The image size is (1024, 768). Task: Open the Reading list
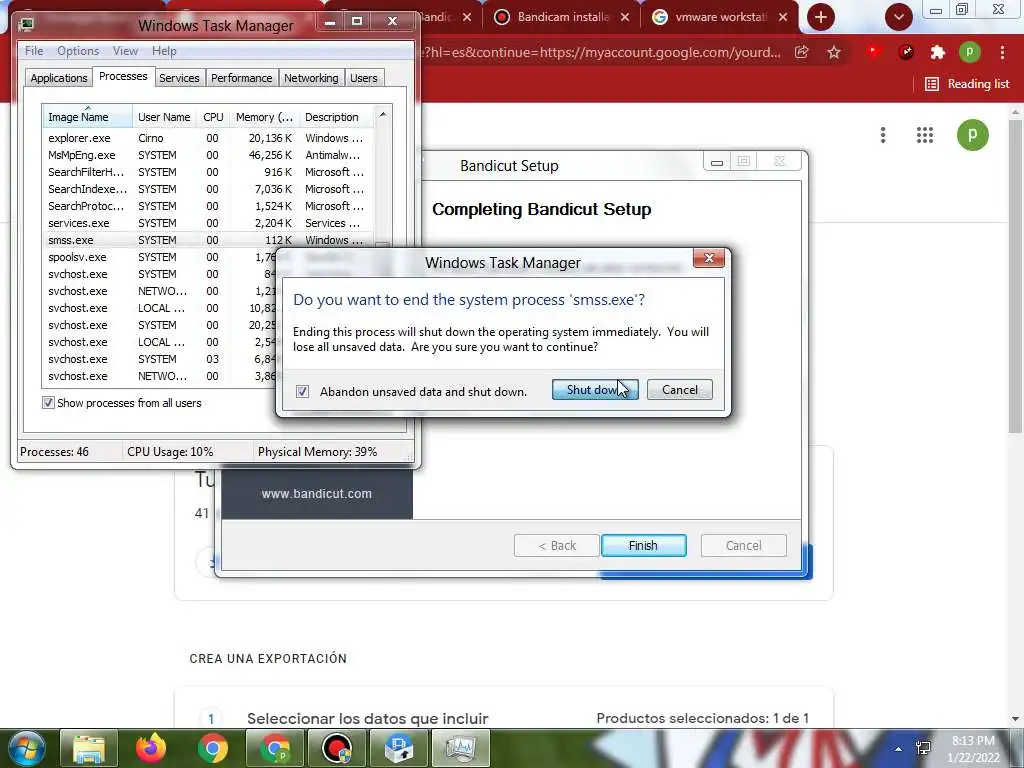967,84
